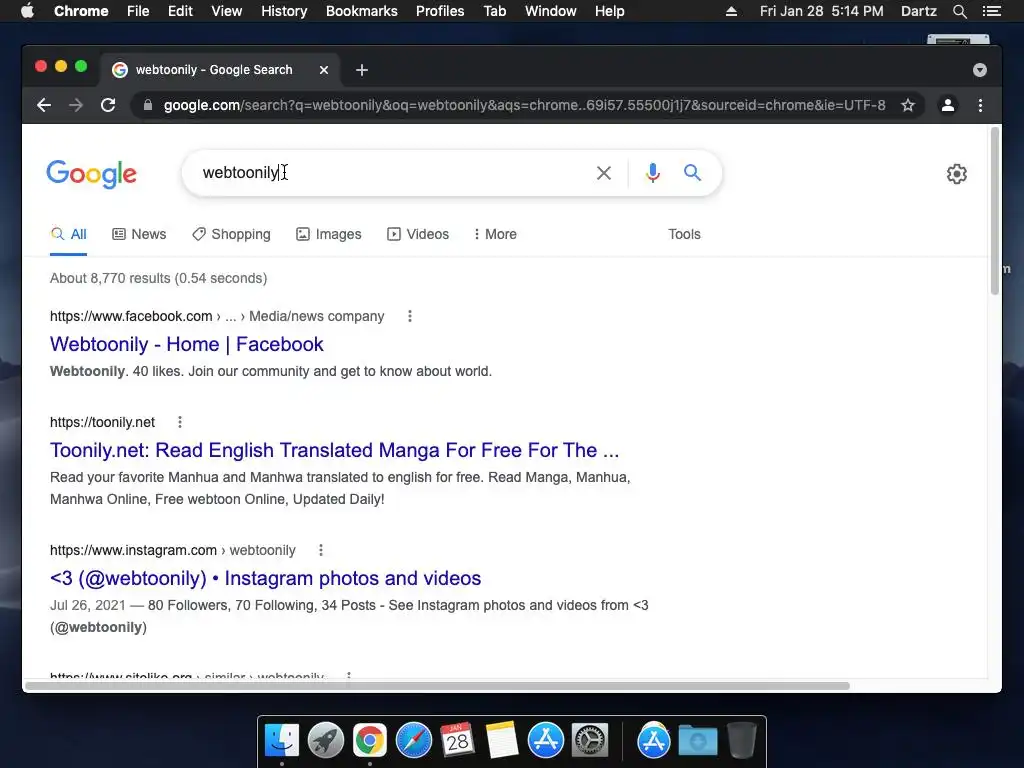
Task: Open the Help menu
Action: pos(609,11)
